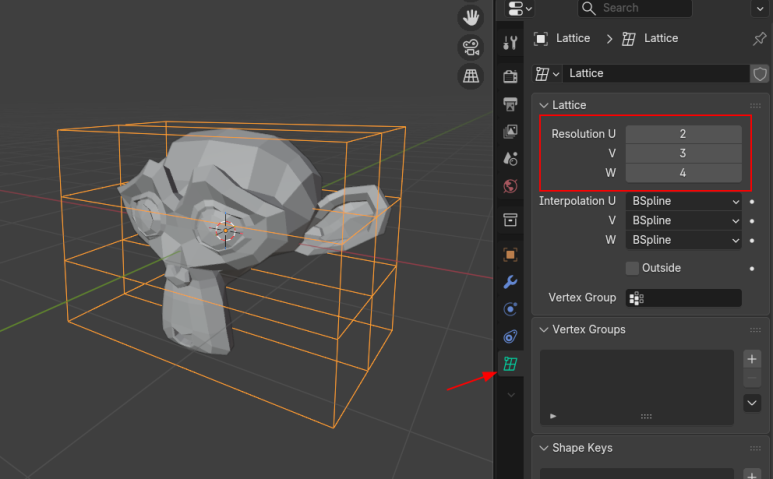Grab Vertex Groups panel drag handle dots
This screenshot has width=773, height=479.
coord(755,330)
